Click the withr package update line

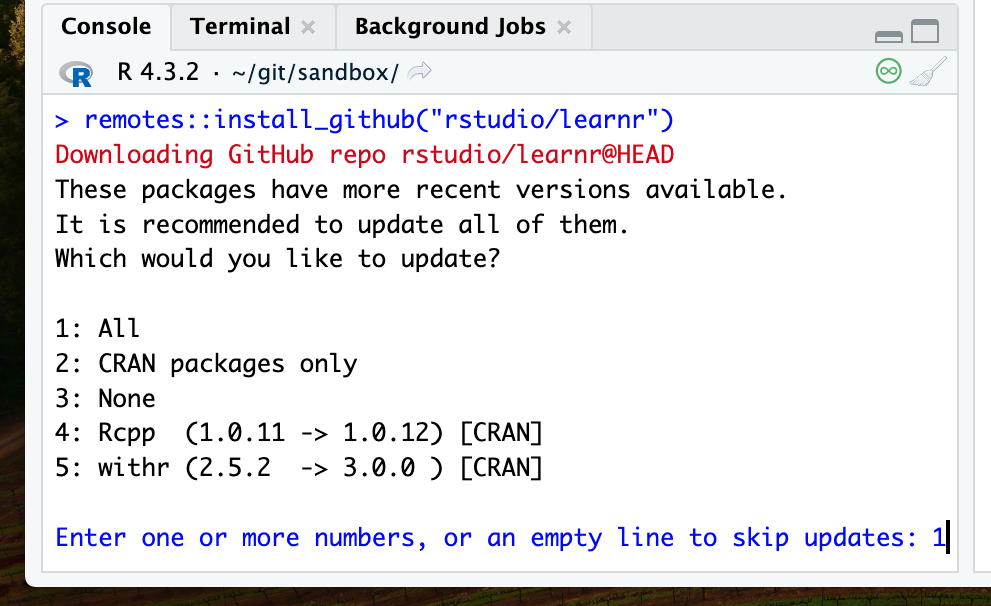298,468
